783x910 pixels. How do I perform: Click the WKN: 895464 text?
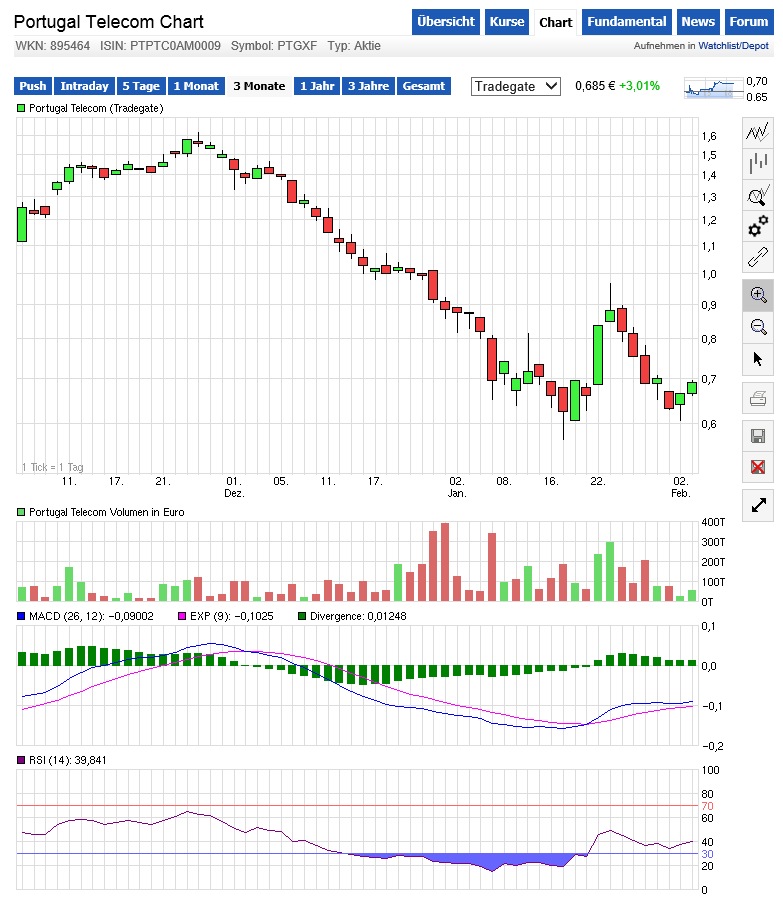[53, 46]
